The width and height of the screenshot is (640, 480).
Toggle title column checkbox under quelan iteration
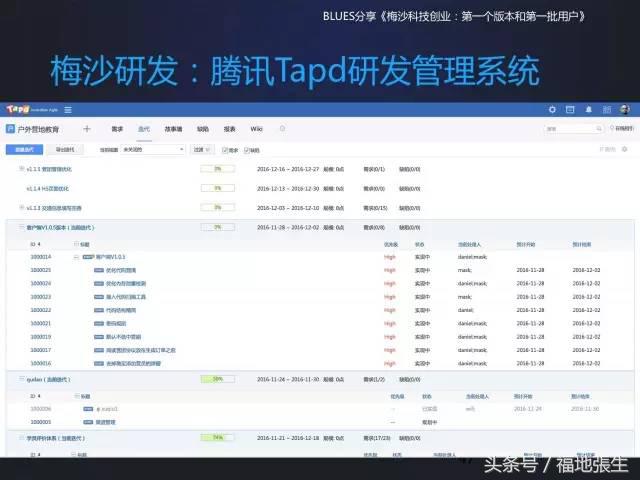tap(77, 396)
